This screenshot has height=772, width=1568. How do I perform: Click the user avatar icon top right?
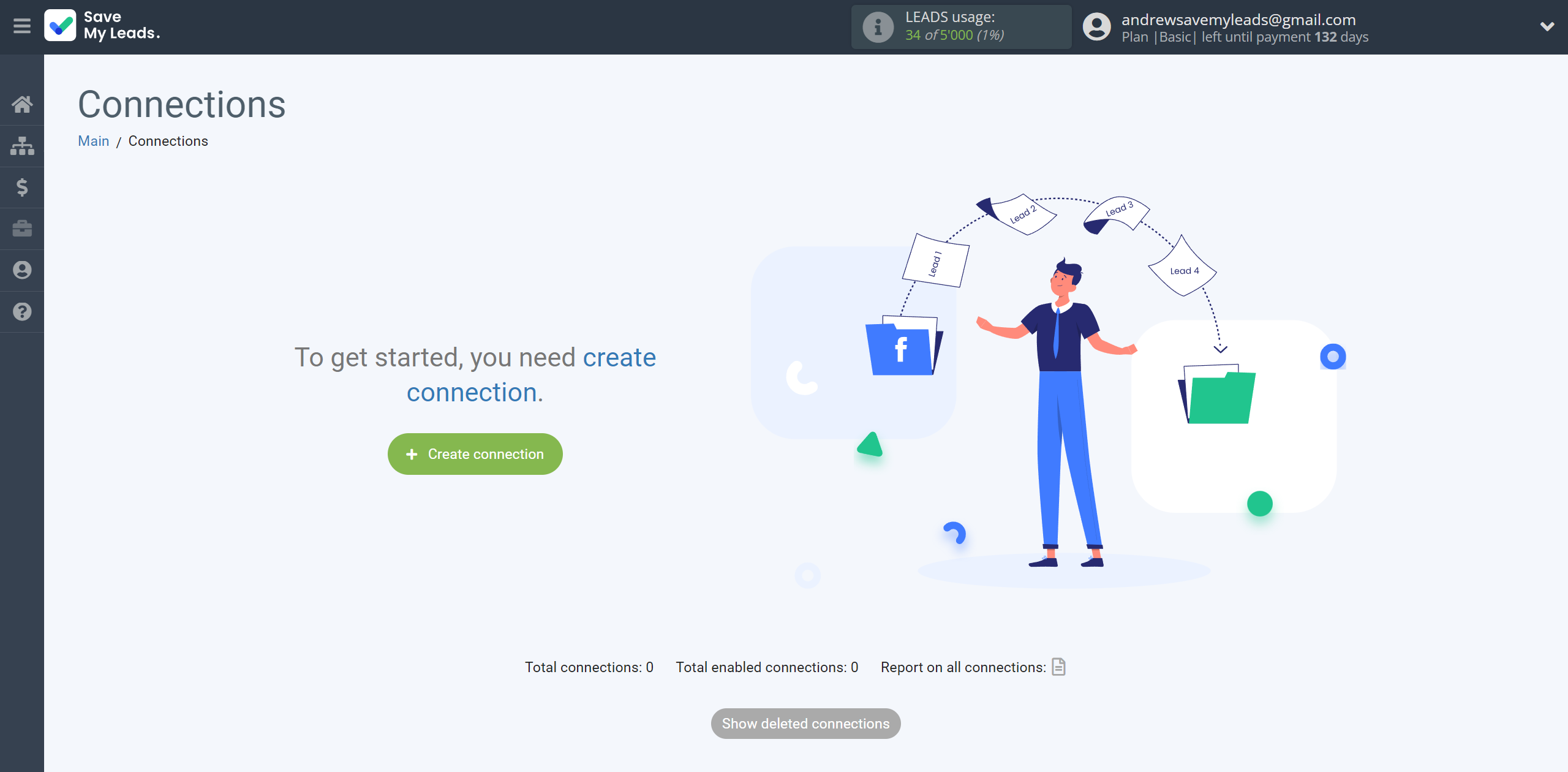point(1098,27)
